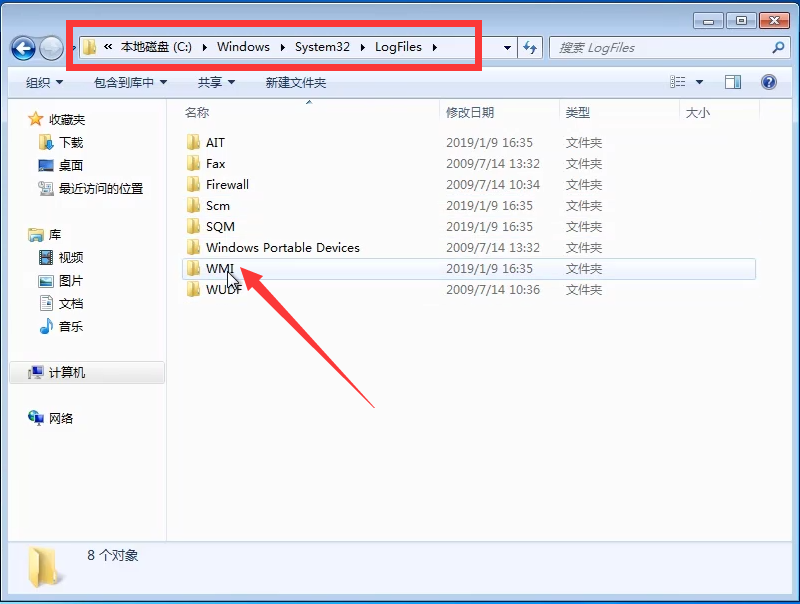Image resolution: width=800 pixels, height=604 pixels.
Task: Click the search magnifier icon
Action: pyautogui.click(x=778, y=48)
